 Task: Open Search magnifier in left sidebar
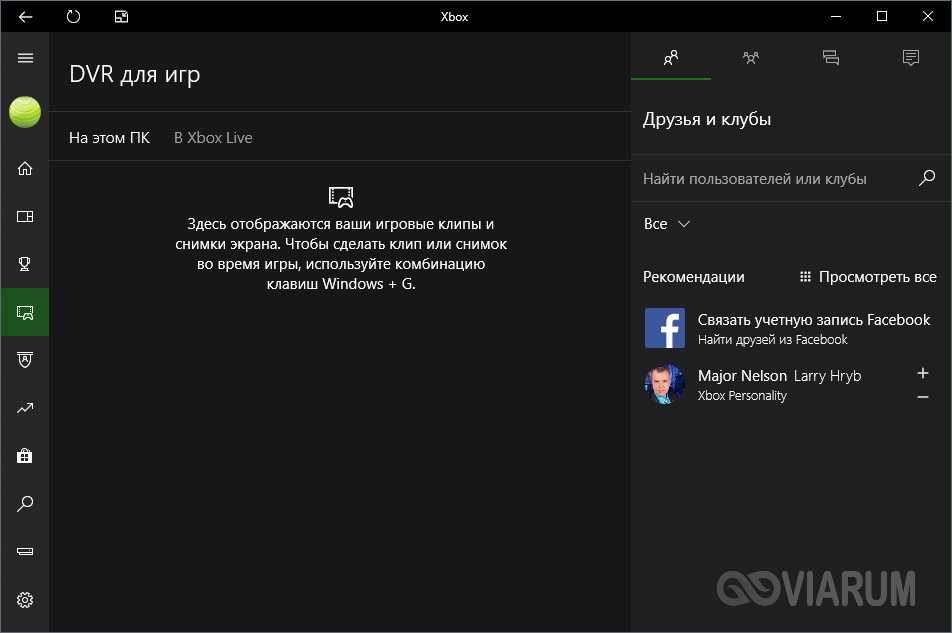pyautogui.click(x=25, y=504)
